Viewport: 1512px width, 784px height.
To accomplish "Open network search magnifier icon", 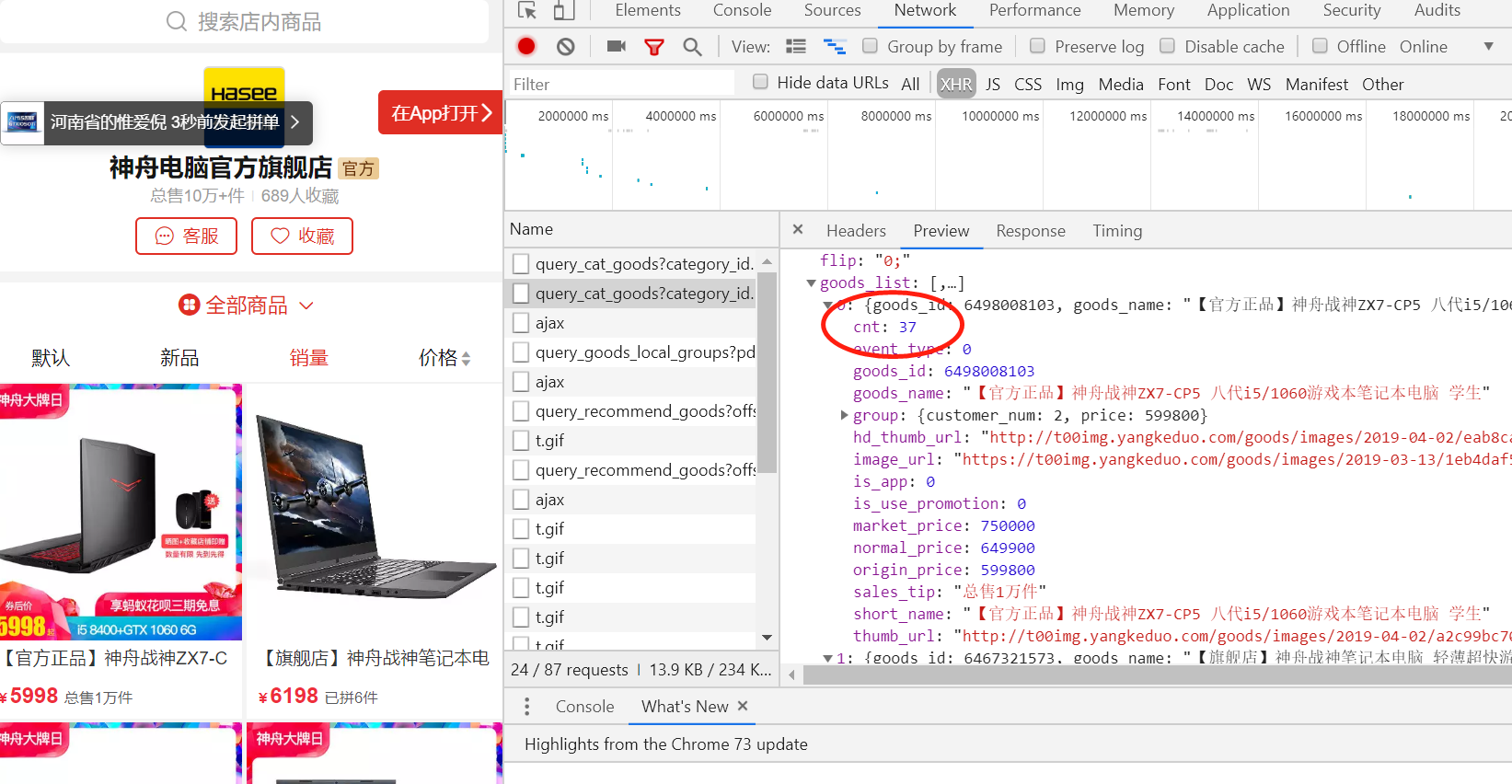I will (692, 46).
